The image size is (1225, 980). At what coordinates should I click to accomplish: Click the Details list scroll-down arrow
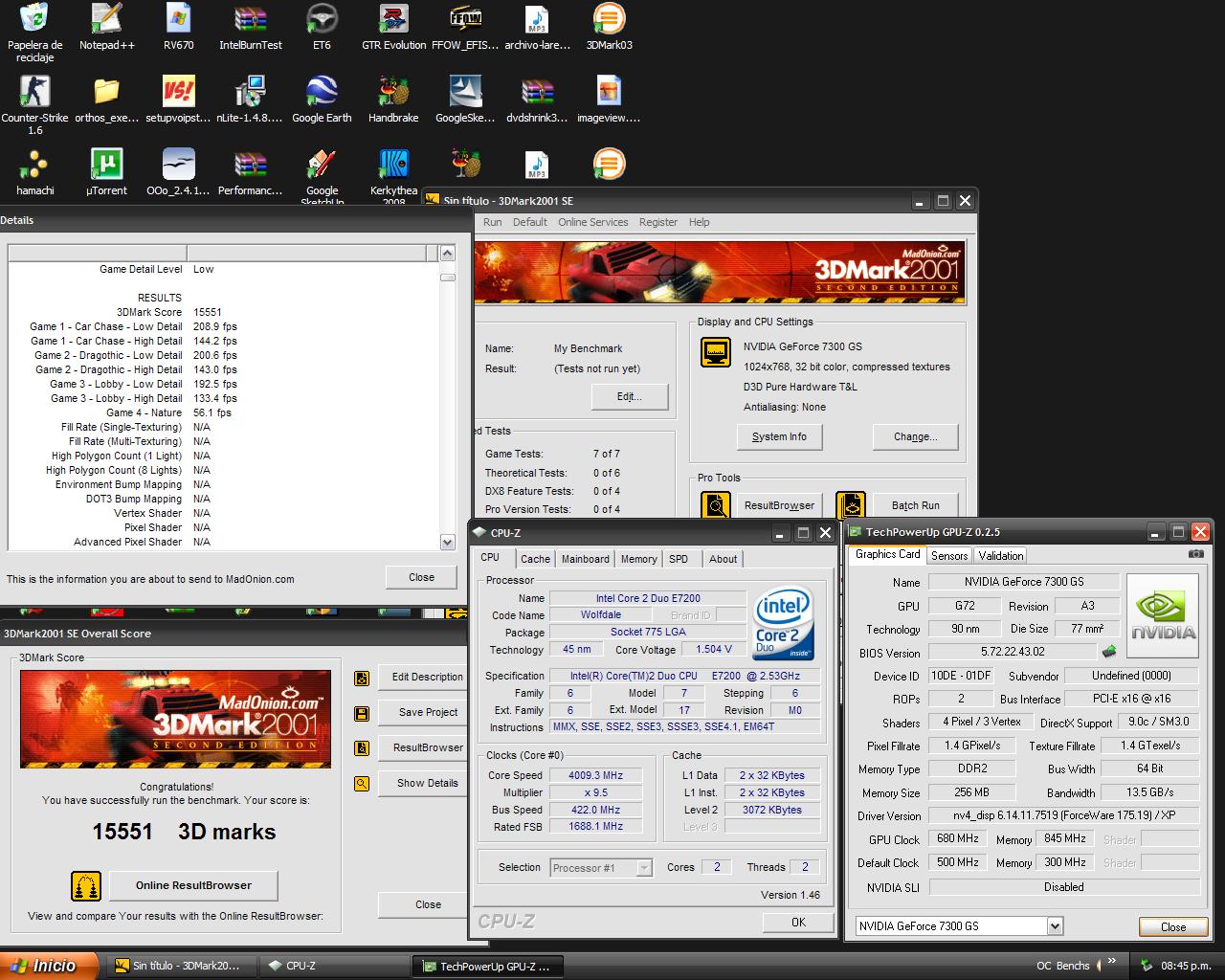click(x=447, y=542)
